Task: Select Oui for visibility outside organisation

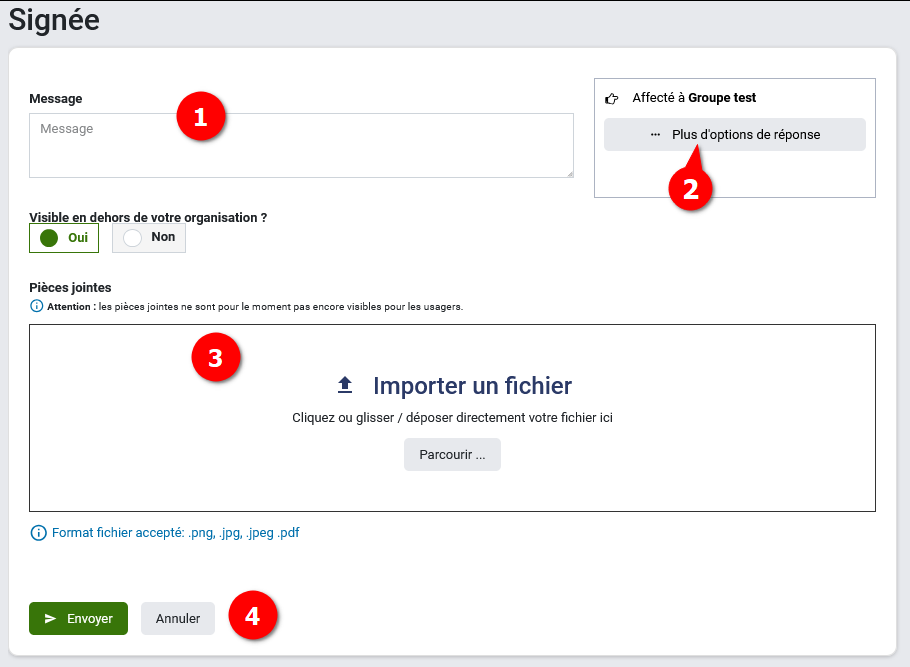Action: click(64, 238)
